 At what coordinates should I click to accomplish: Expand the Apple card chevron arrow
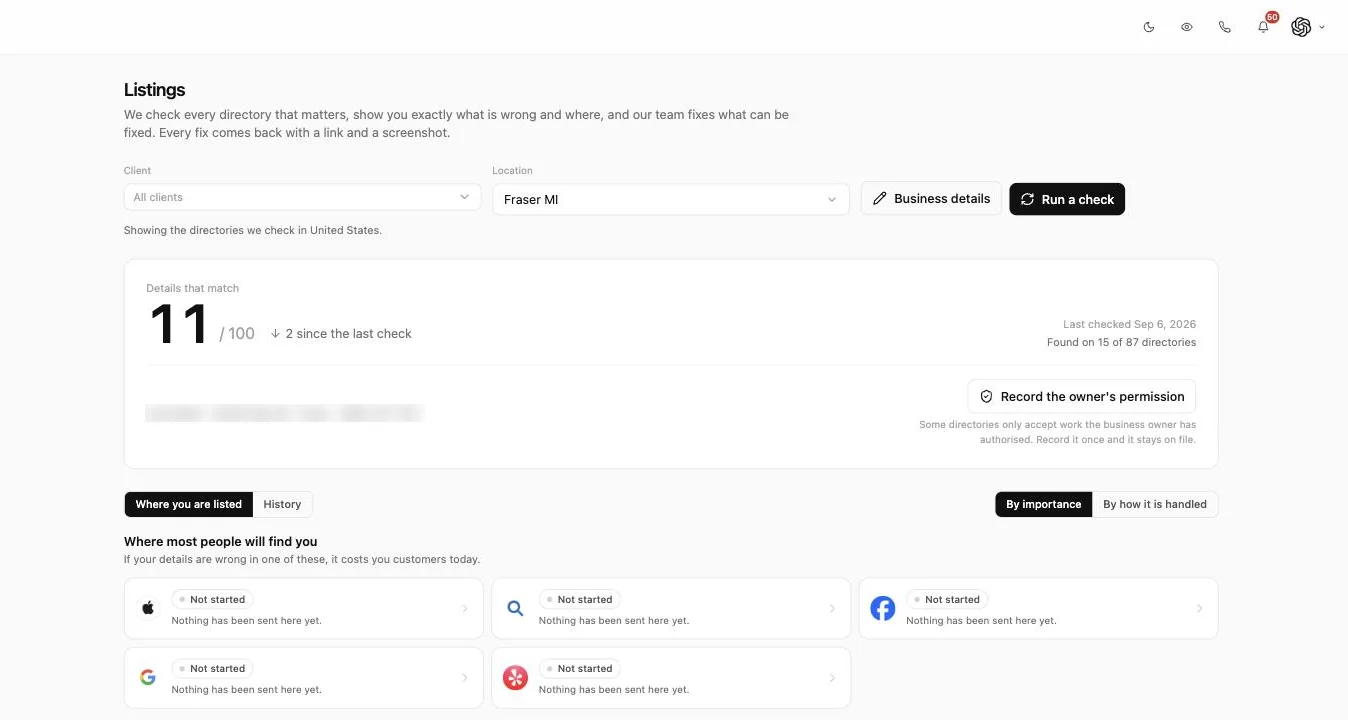click(465, 608)
